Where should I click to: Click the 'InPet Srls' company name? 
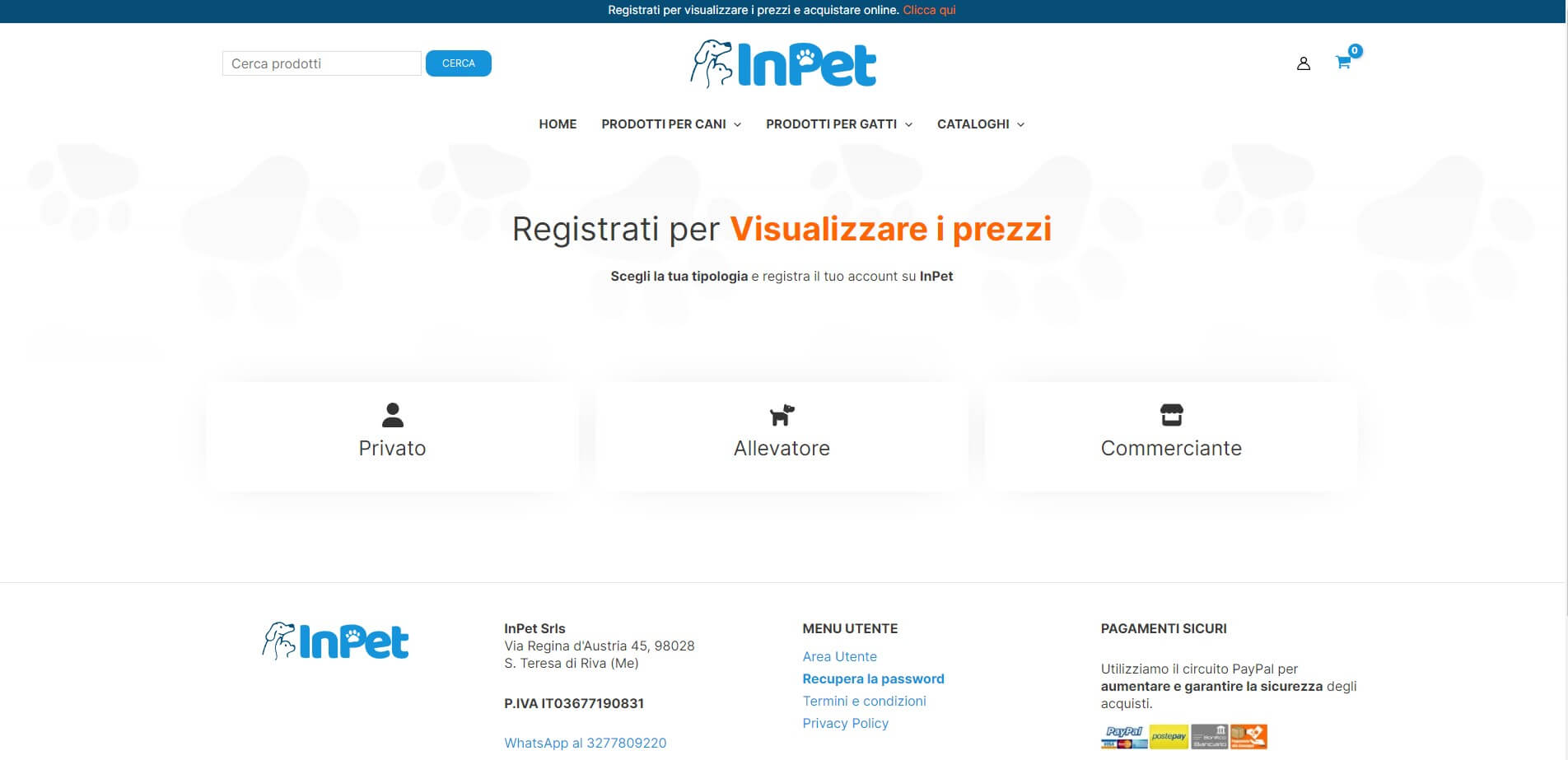coord(534,628)
